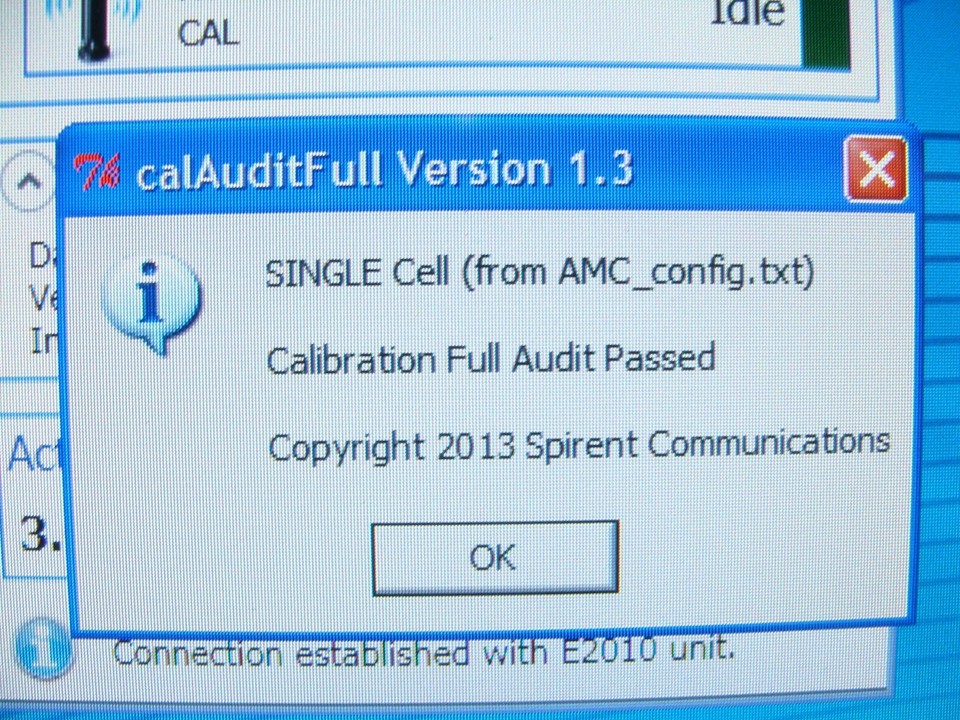Select the CAL label next to the antenna
Viewport: 960px width, 720px height.
(x=208, y=32)
